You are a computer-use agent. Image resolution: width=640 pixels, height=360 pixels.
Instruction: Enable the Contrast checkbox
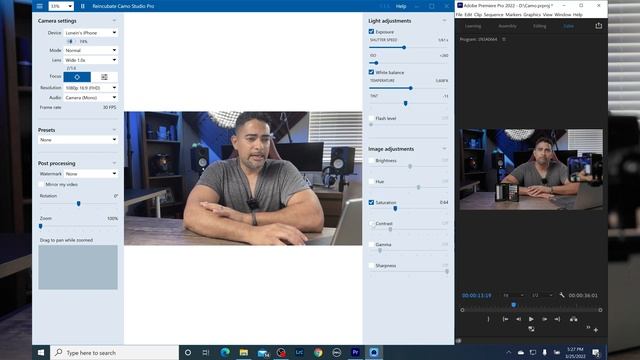[x=371, y=223]
